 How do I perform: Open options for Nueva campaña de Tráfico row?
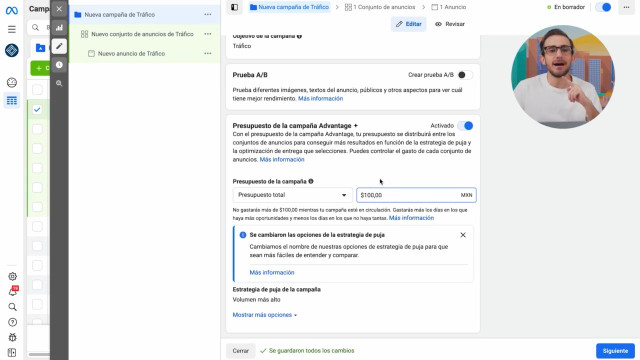[208, 15]
